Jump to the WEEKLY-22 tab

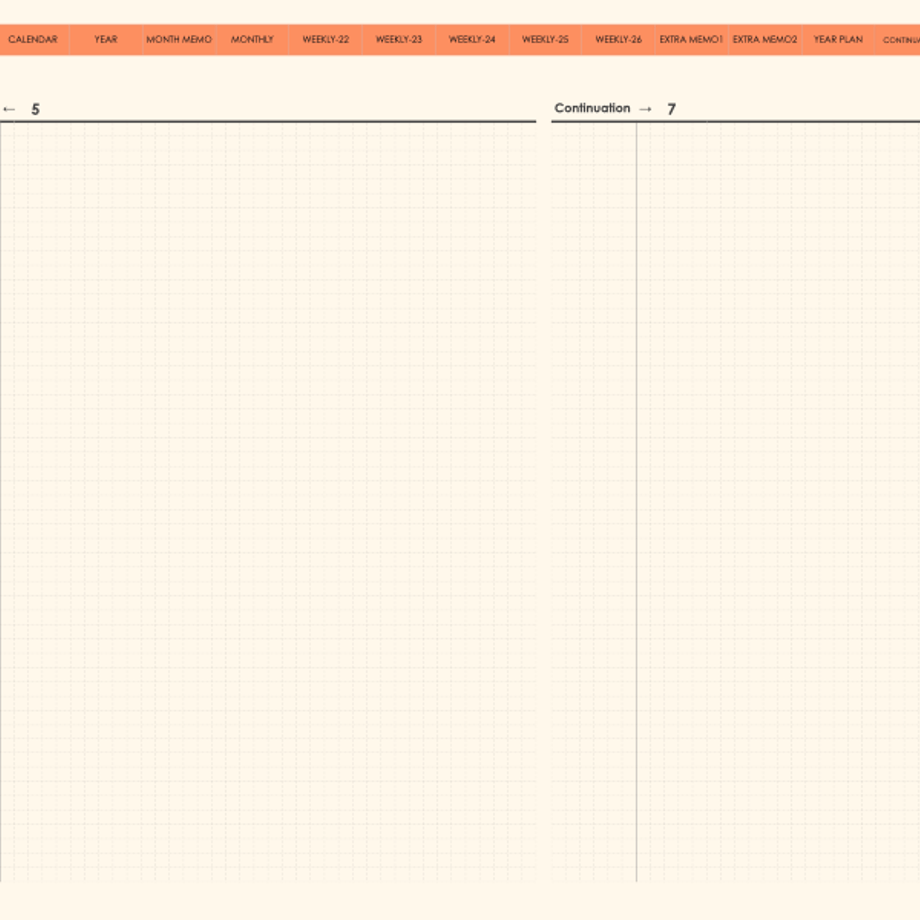click(326, 39)
